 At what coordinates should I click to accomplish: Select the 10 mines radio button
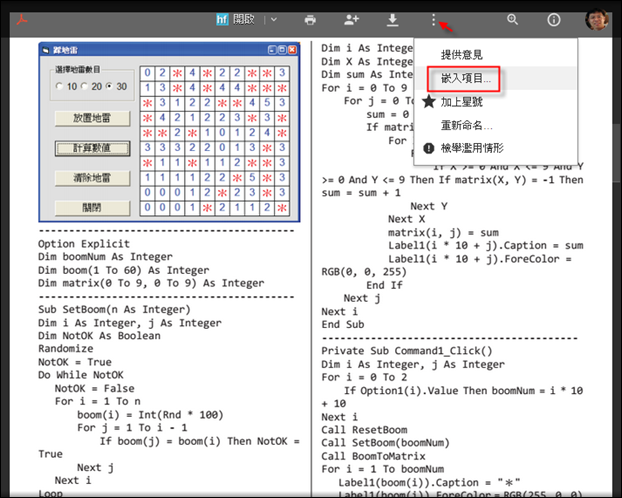click(60, 86)
